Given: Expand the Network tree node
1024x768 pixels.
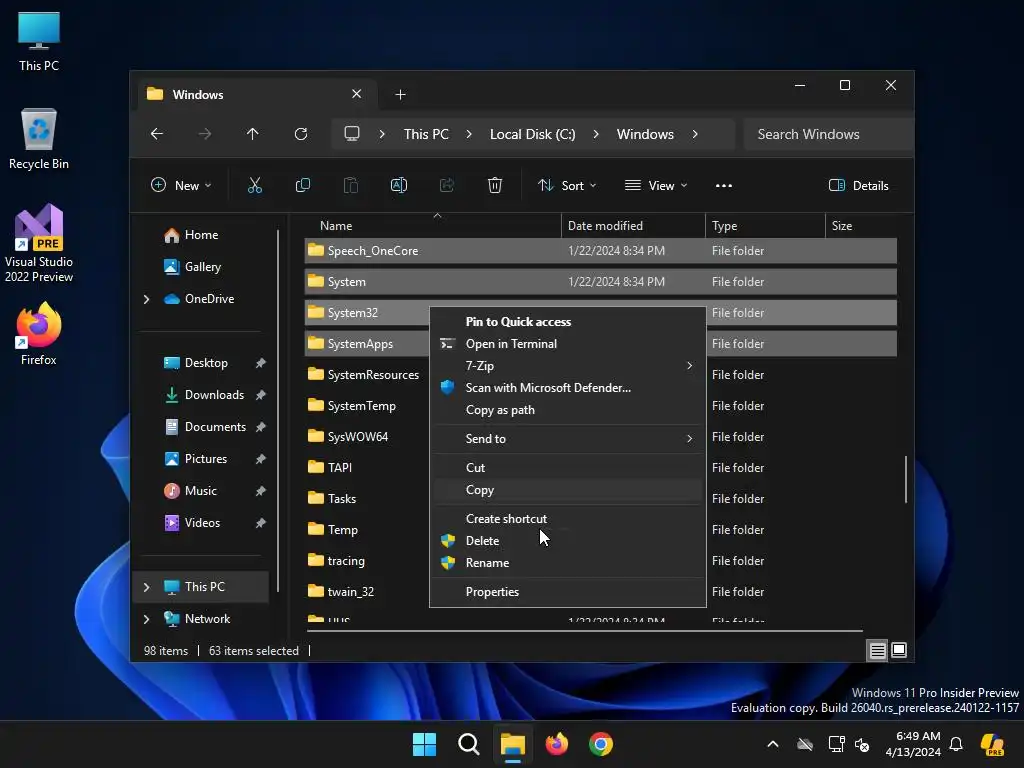Looking at the screenshot, I should point(146,619).
